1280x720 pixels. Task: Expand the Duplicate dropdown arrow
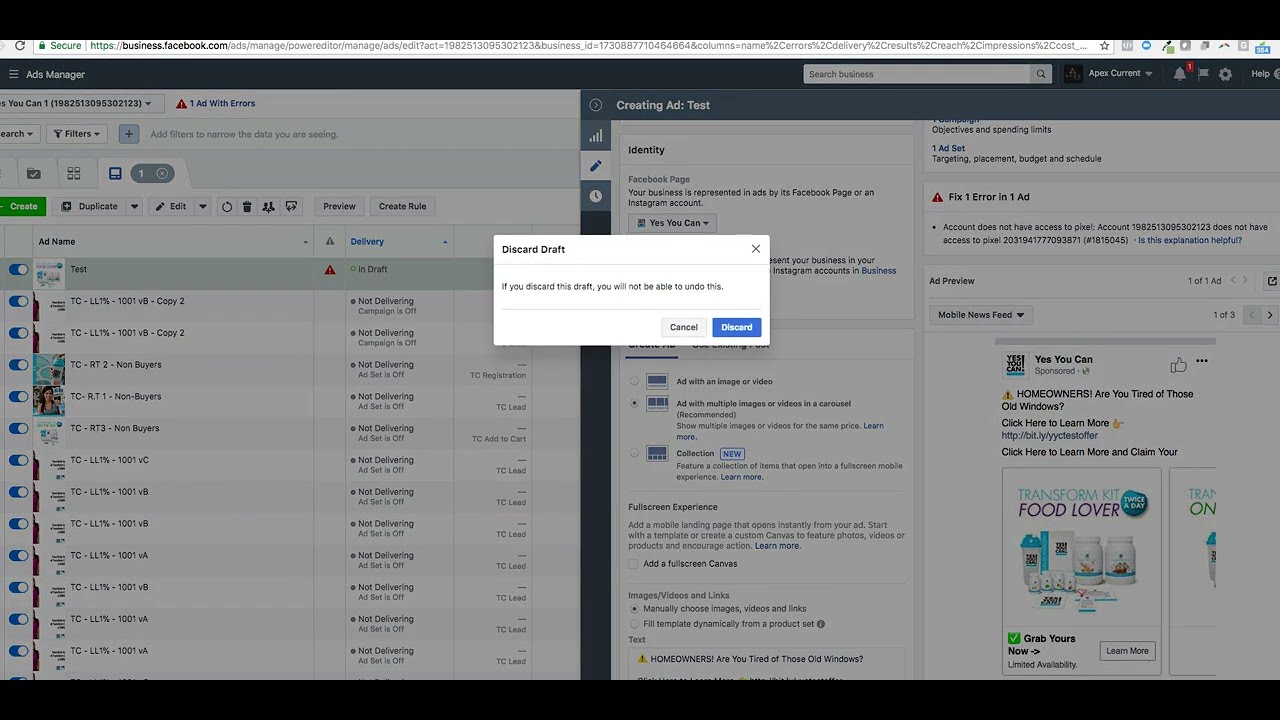[x=134, y=206]
